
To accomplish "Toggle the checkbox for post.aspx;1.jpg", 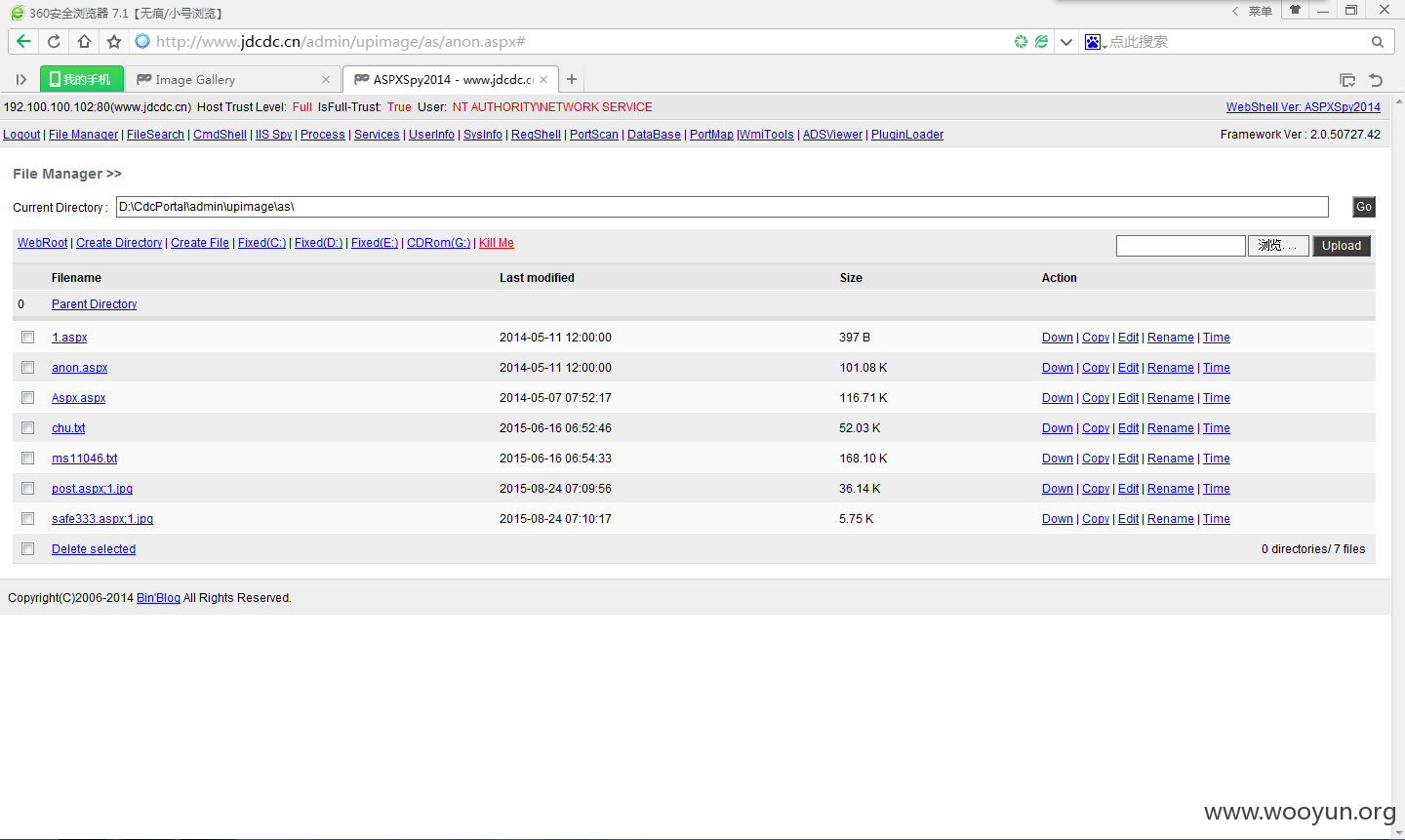I will click(28, 489).
